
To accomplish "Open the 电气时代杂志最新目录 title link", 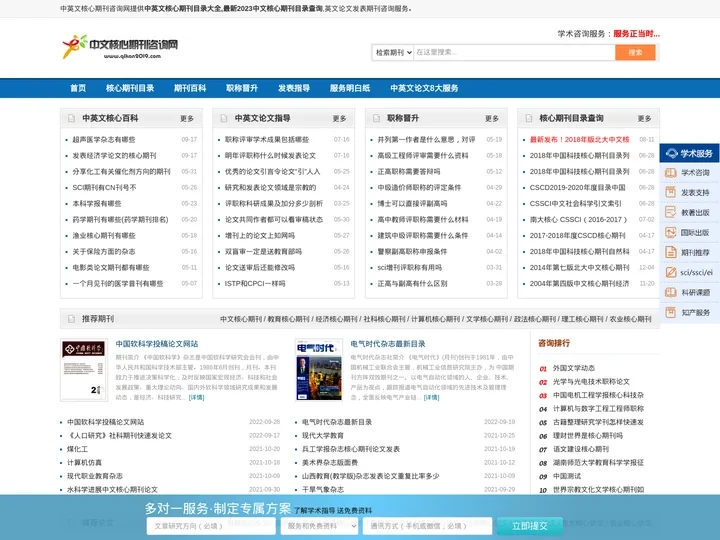I will pos(388,343).
